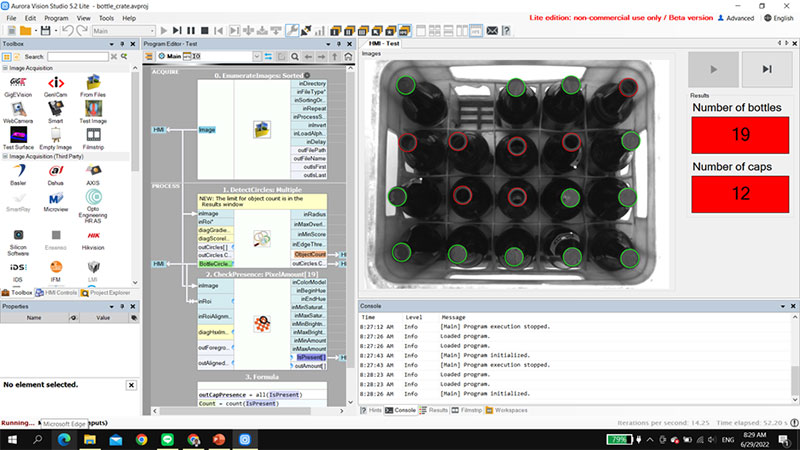Navigate up one level in Program Editor
This screenshot has width=800, height=450.
tap(335, 57)
